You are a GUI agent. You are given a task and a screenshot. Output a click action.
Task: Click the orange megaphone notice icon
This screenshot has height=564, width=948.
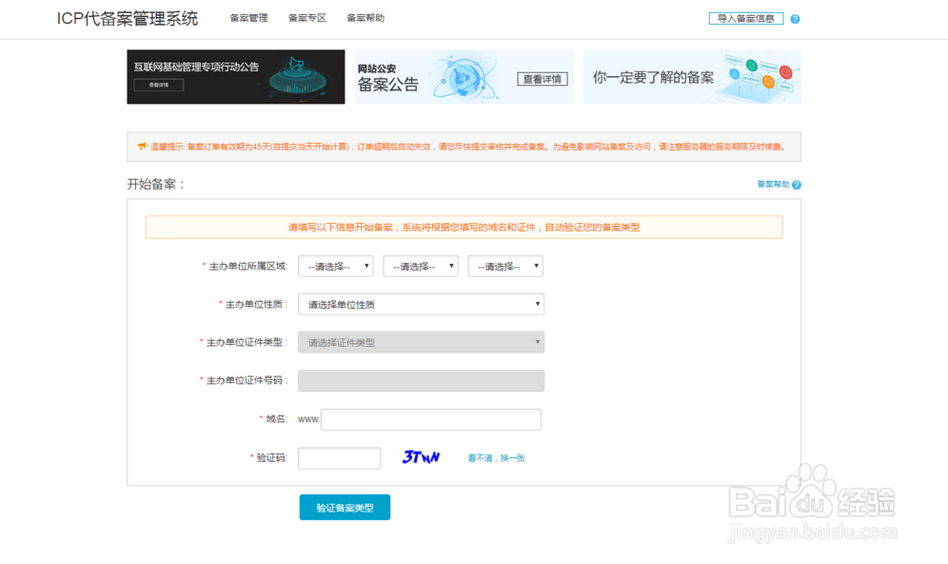143,146
